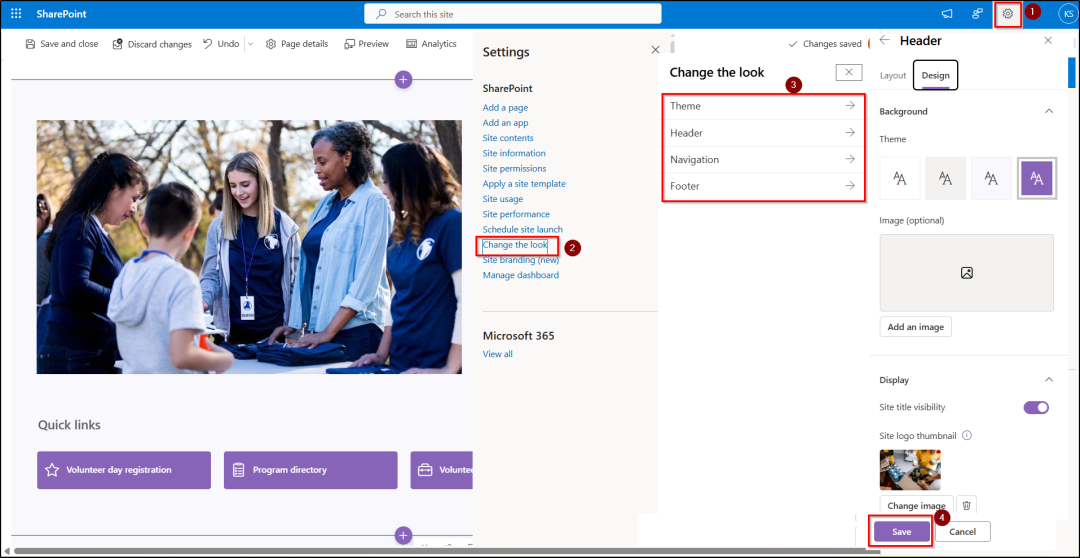Close the Header pane
The height and width of the screenshot is (558, 1080).
click(x=1048, y=41)
